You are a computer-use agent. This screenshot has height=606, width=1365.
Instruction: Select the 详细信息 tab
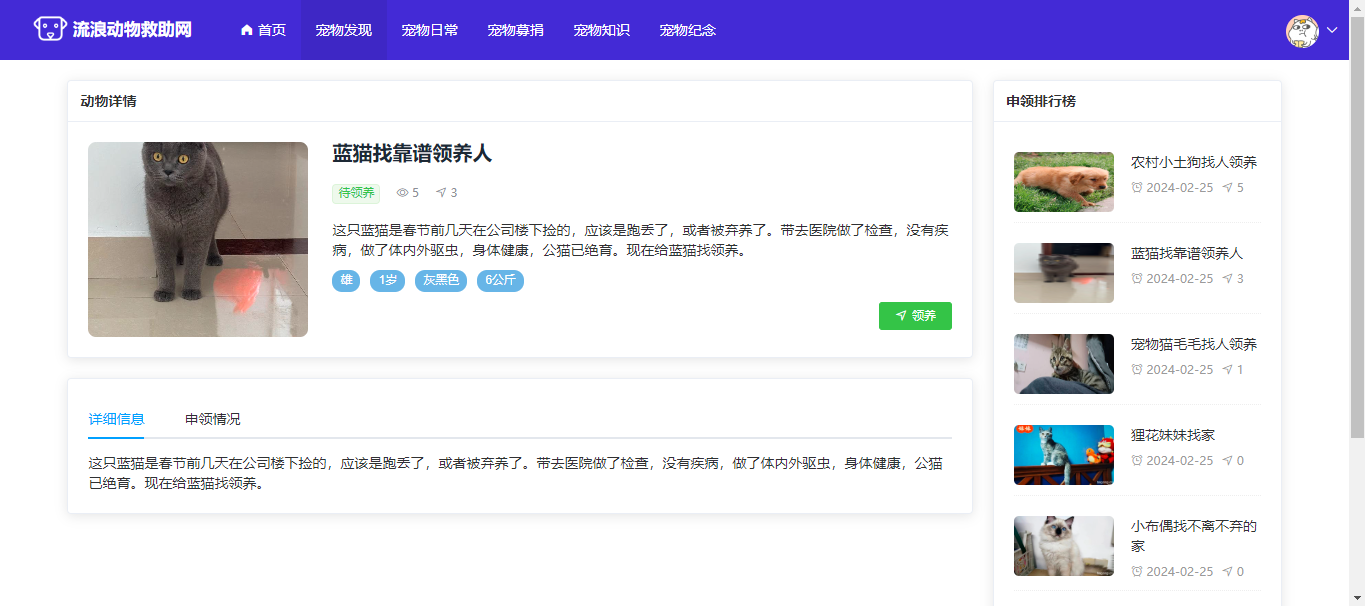(116, 419)
